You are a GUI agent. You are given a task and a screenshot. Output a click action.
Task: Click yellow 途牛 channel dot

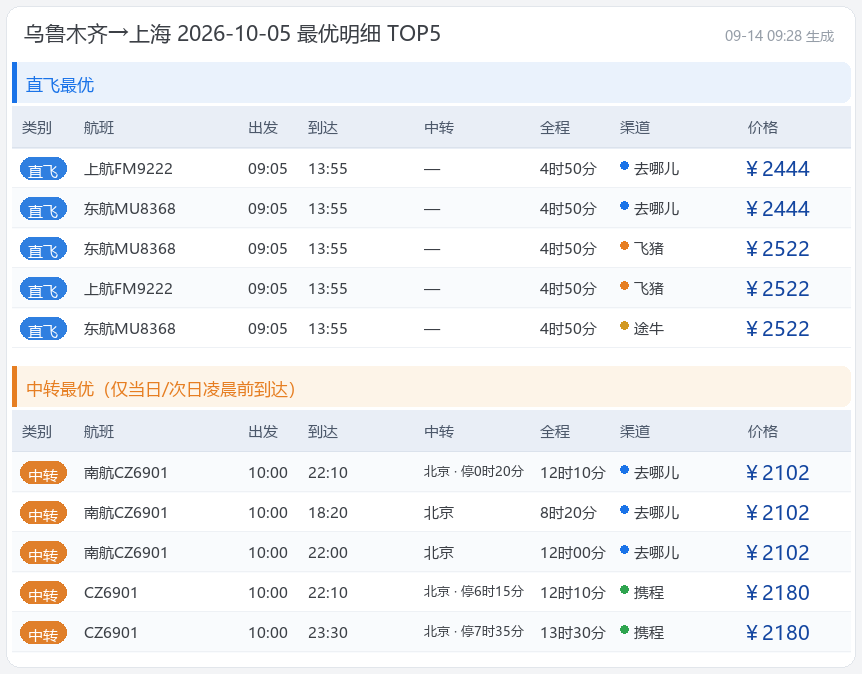coord(624,325)
